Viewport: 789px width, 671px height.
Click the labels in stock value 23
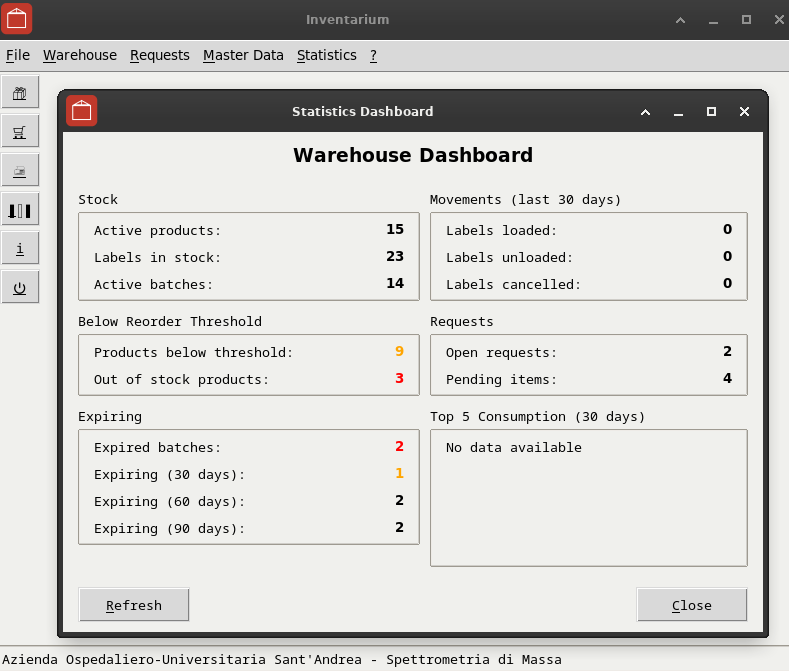(395, 257)
